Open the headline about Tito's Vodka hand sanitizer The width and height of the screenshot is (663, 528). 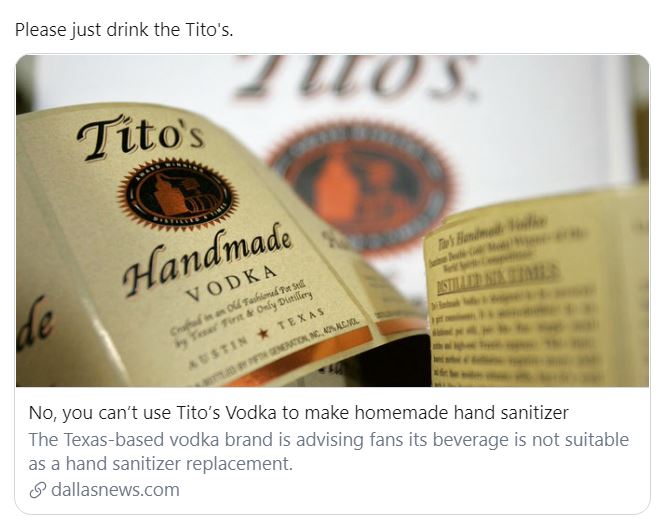299,412
